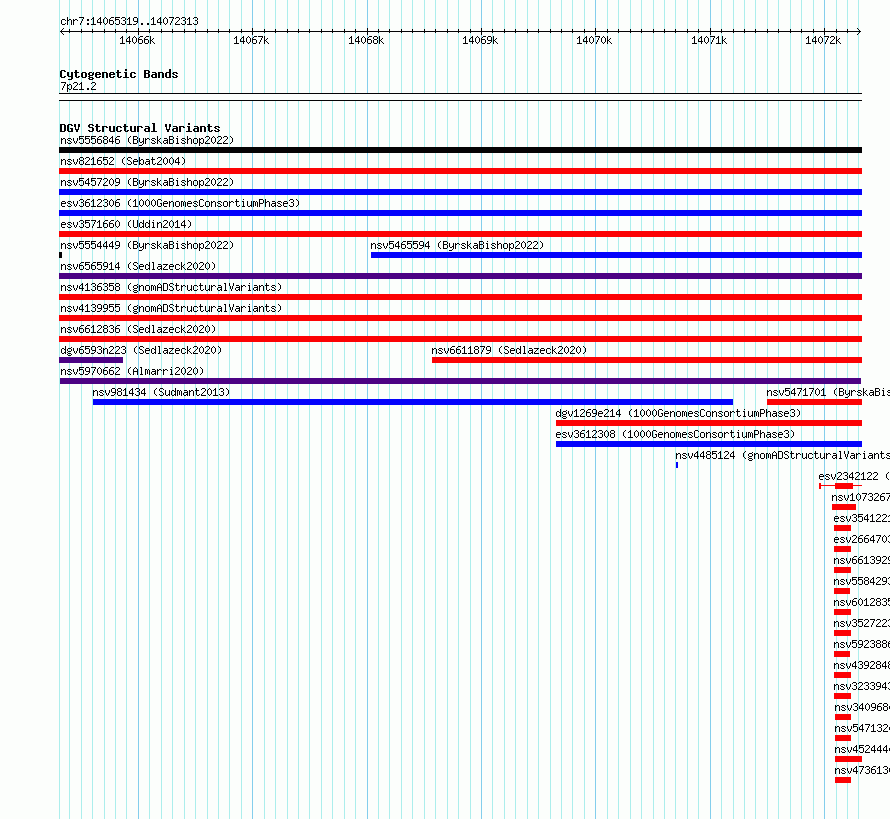This screenshot has height=819, width=890.
Task: Open the nsv323394 variant label
Action: pos(862,686)
